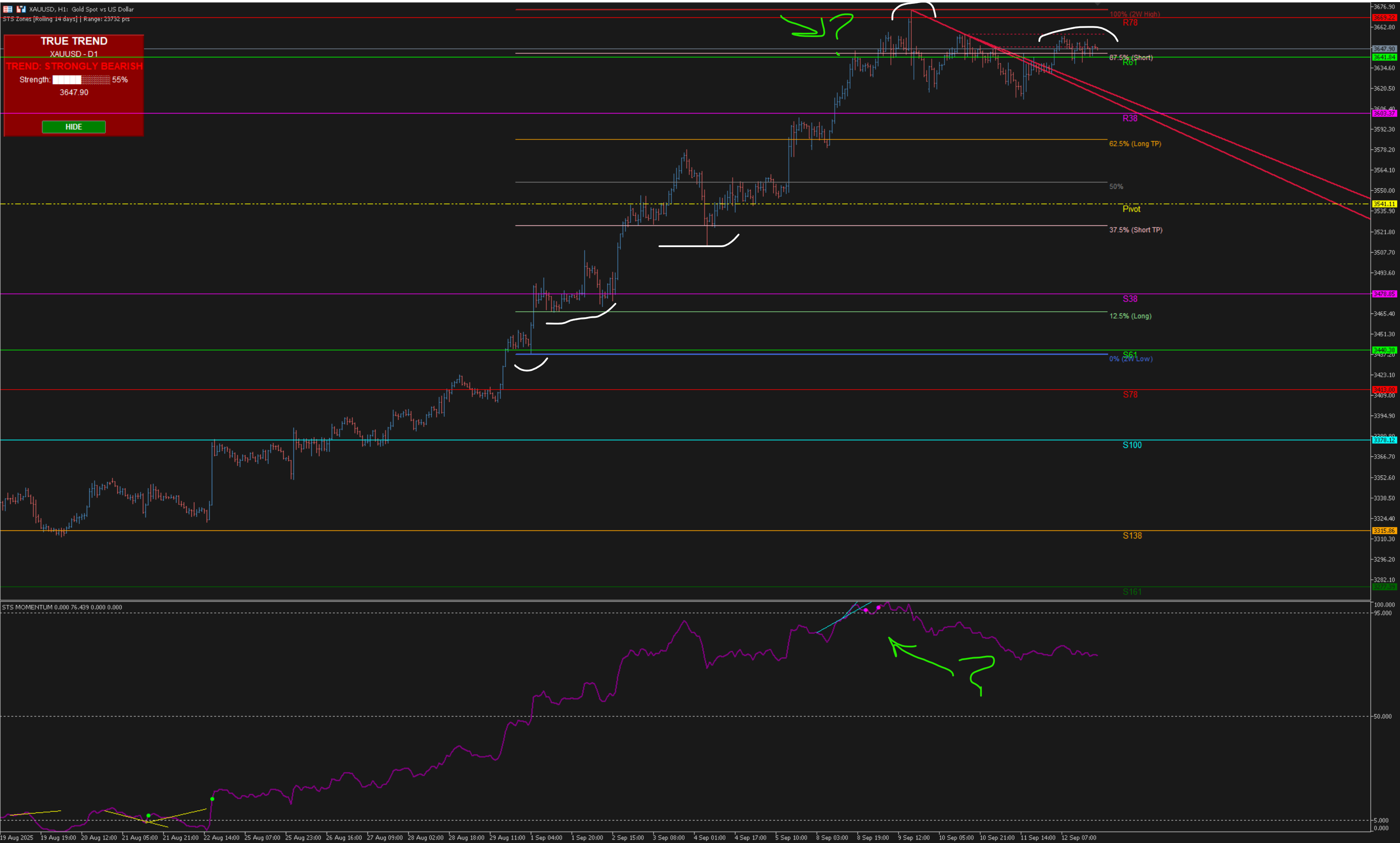Click the green momentum signal dot near 22 Aug
This screenshot has width=1400, height=843.
tap(212, 799)
